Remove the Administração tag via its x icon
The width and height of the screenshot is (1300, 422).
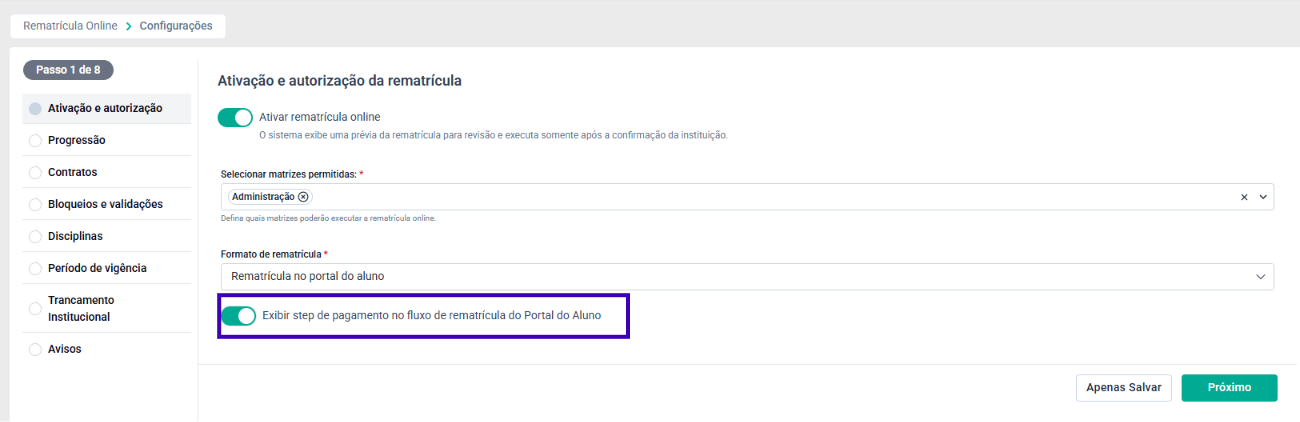tap(303, 197)
